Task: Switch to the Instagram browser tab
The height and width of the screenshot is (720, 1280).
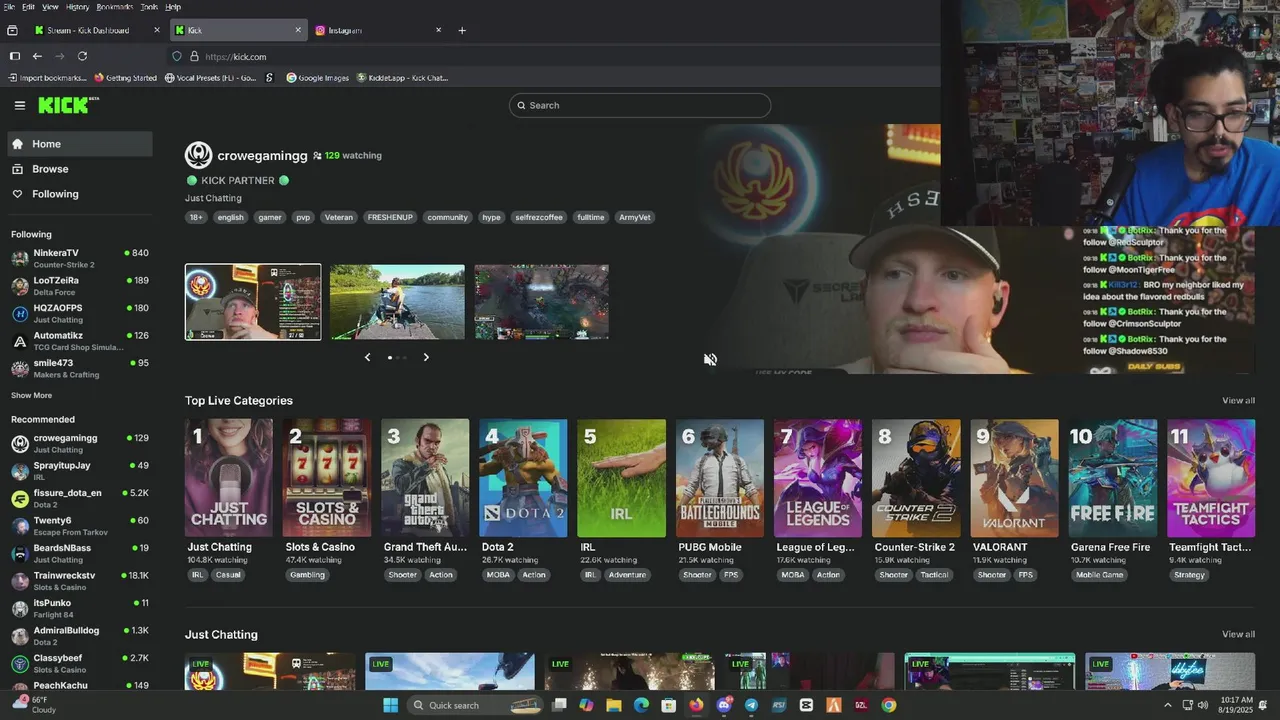Action: coord(378,30)
